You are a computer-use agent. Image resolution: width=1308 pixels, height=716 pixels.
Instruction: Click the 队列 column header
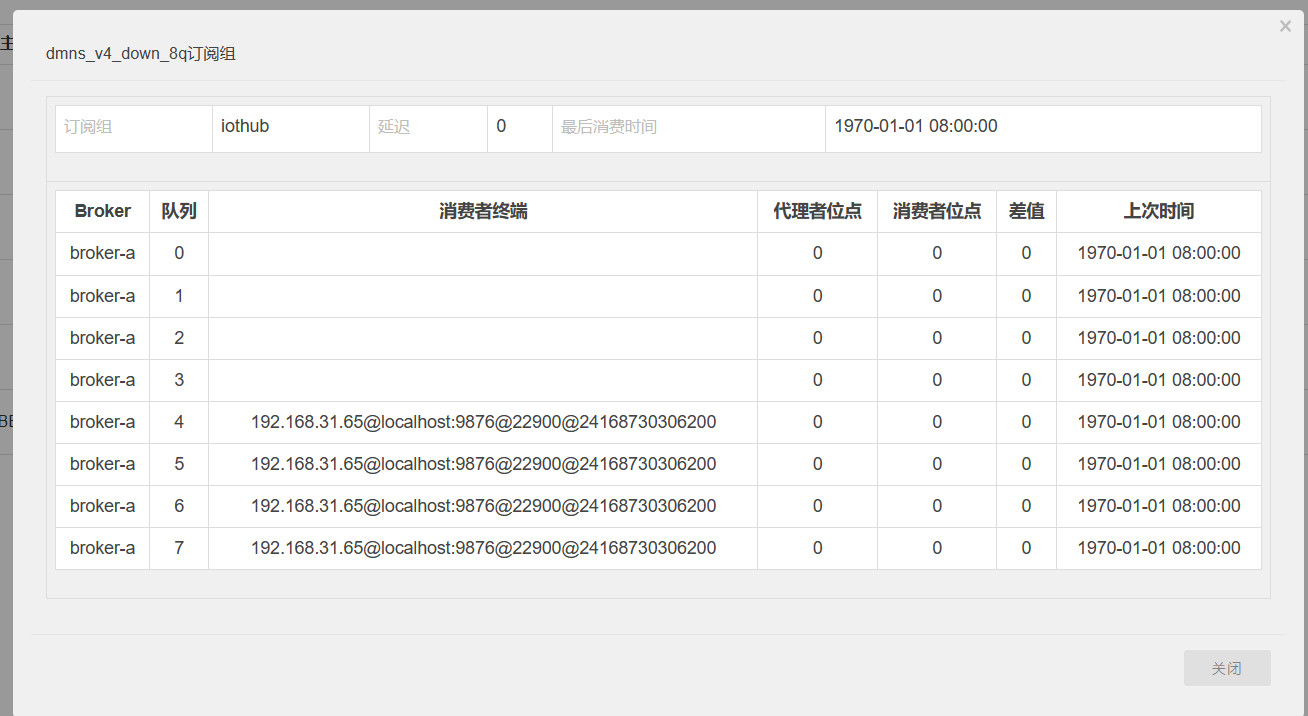click(x=179, y=211)
